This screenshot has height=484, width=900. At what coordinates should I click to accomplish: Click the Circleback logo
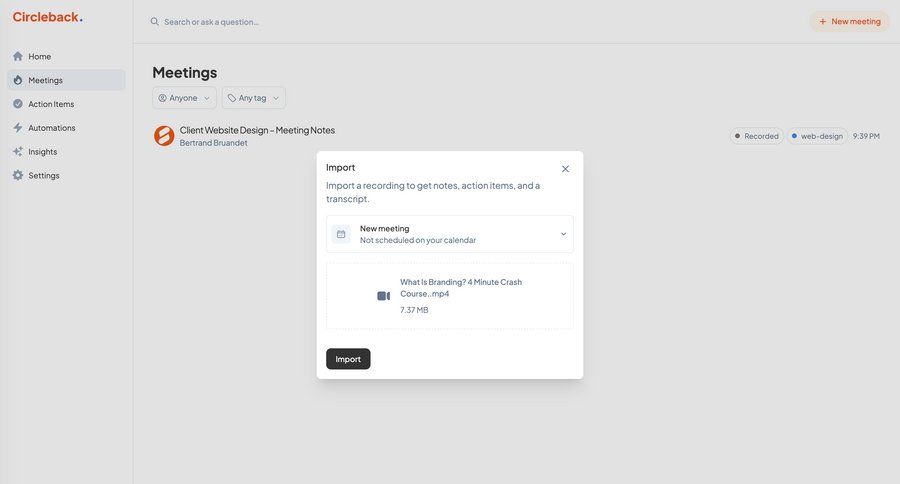point(47,17)
